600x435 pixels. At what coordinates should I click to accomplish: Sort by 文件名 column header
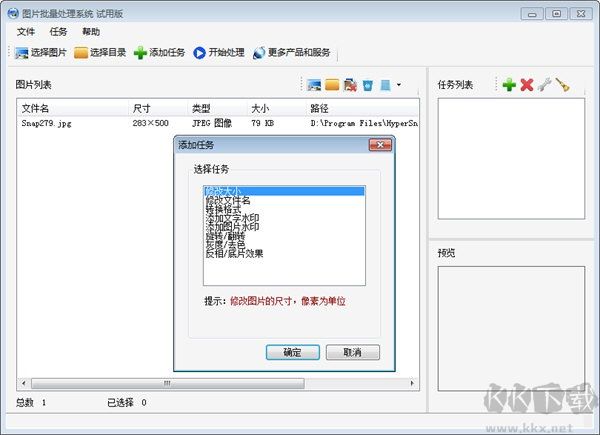tap(73, 108)
